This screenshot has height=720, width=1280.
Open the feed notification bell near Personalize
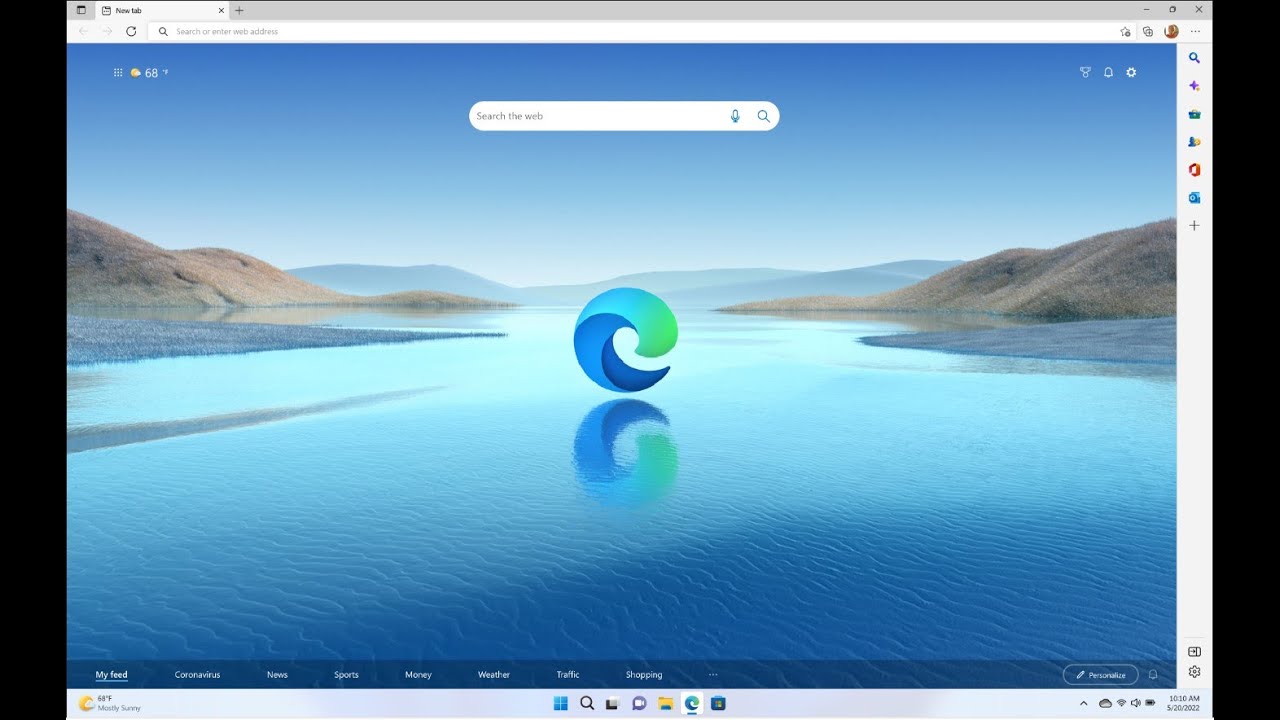pyautogui.click(x=1153, y=675)
